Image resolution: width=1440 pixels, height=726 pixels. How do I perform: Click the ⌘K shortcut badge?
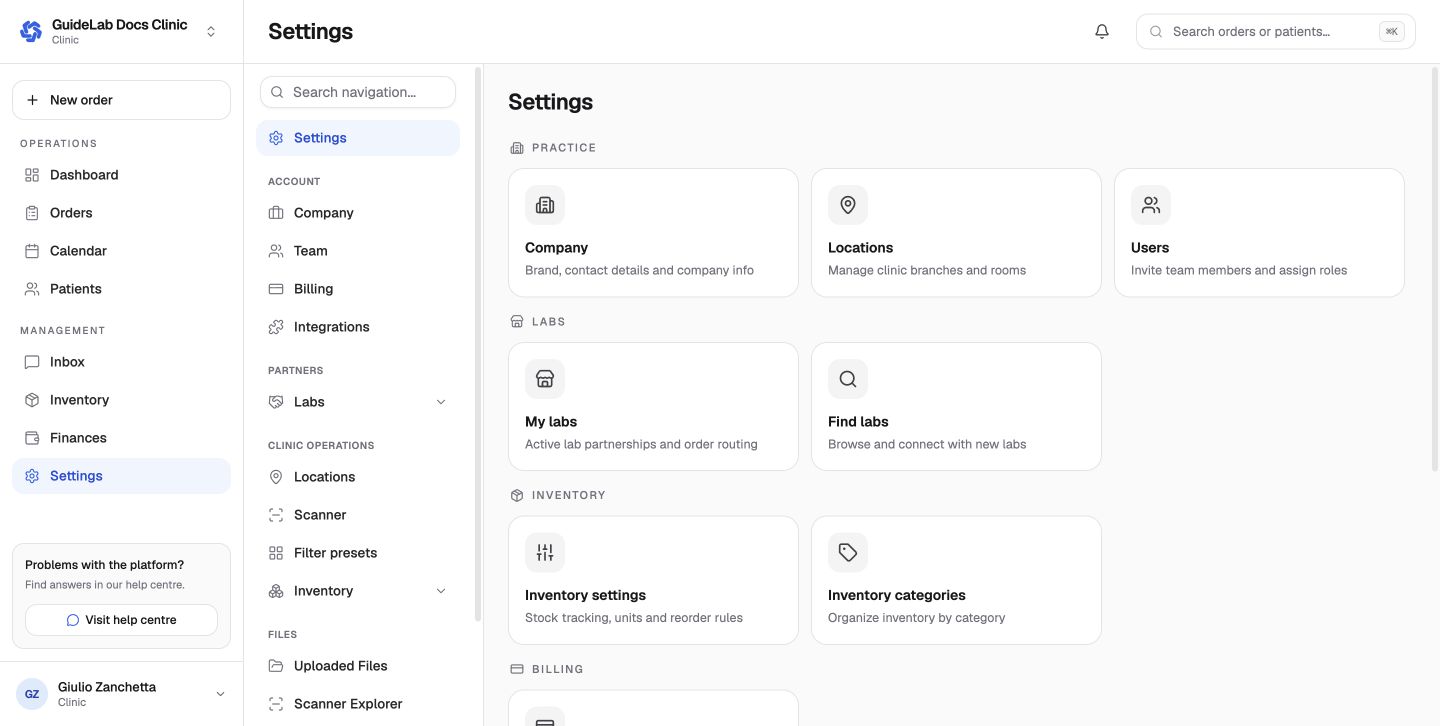pos(1391,31)
